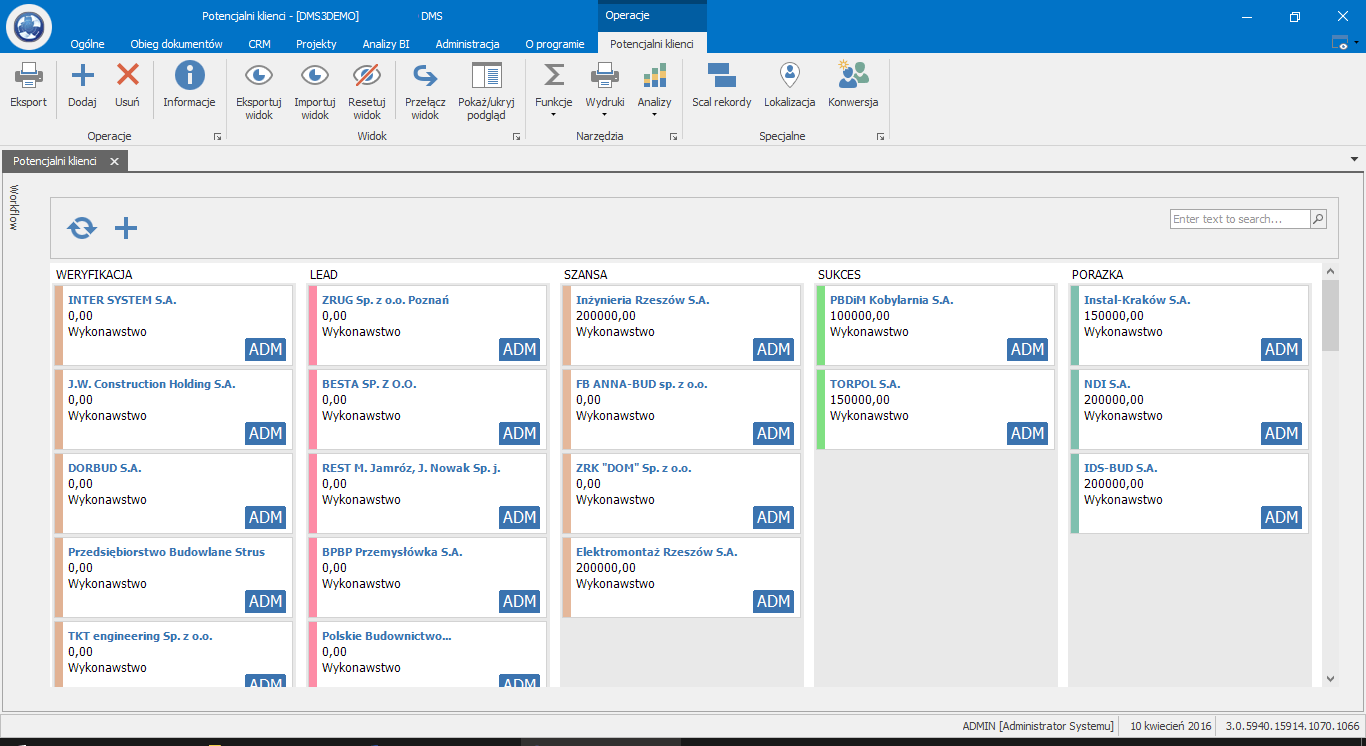Viewport: 1366px width, 746px height.
Task: Open J.W. Construction Holding S.A. card
Action: coord(173,409)
